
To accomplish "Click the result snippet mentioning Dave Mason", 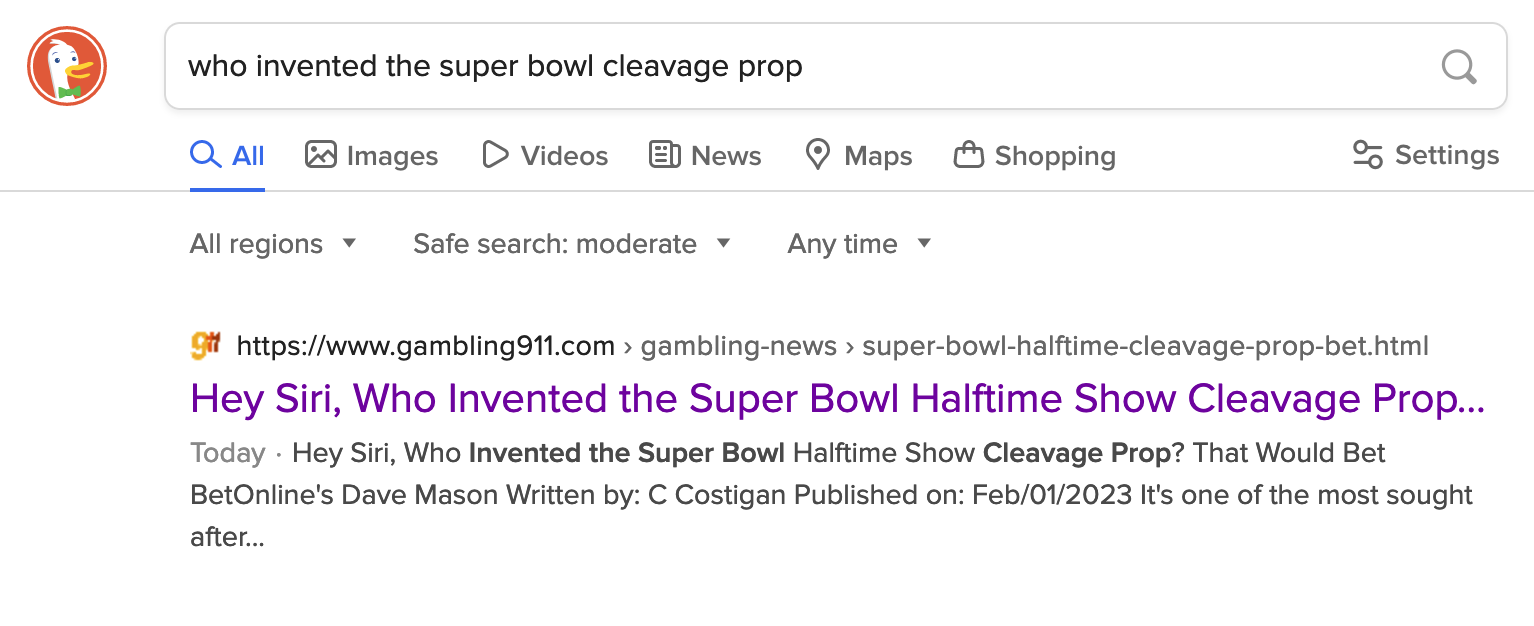I will [x=831, y=495].
